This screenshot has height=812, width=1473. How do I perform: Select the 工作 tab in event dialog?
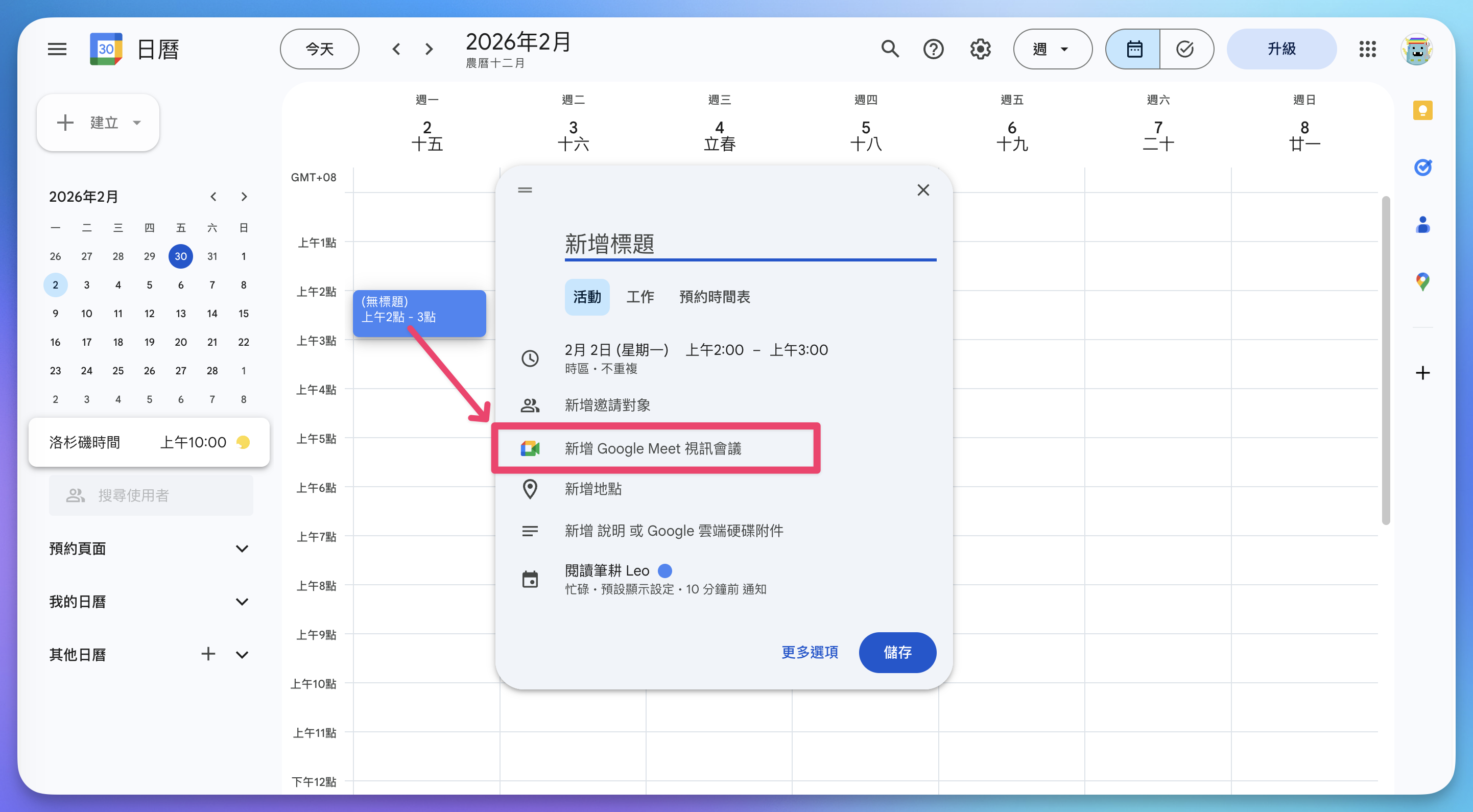[x=640, y=297]
